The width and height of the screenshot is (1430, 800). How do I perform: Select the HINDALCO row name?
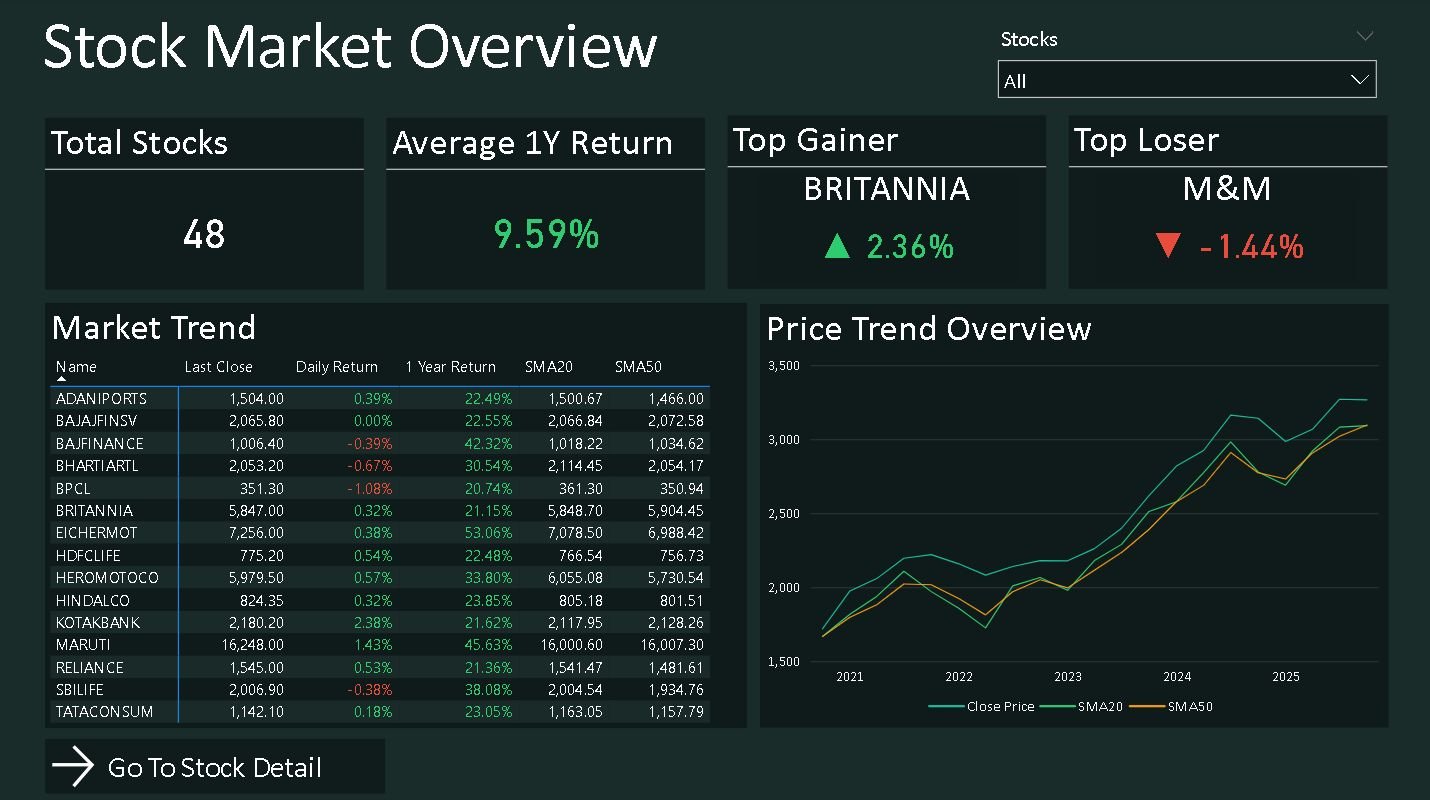(92, 600)
